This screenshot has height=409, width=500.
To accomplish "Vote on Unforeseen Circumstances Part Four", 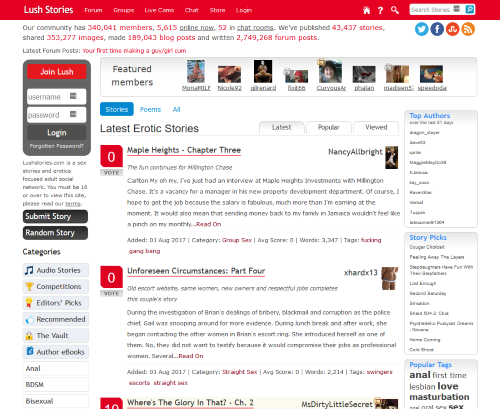I will pos(111,293).
